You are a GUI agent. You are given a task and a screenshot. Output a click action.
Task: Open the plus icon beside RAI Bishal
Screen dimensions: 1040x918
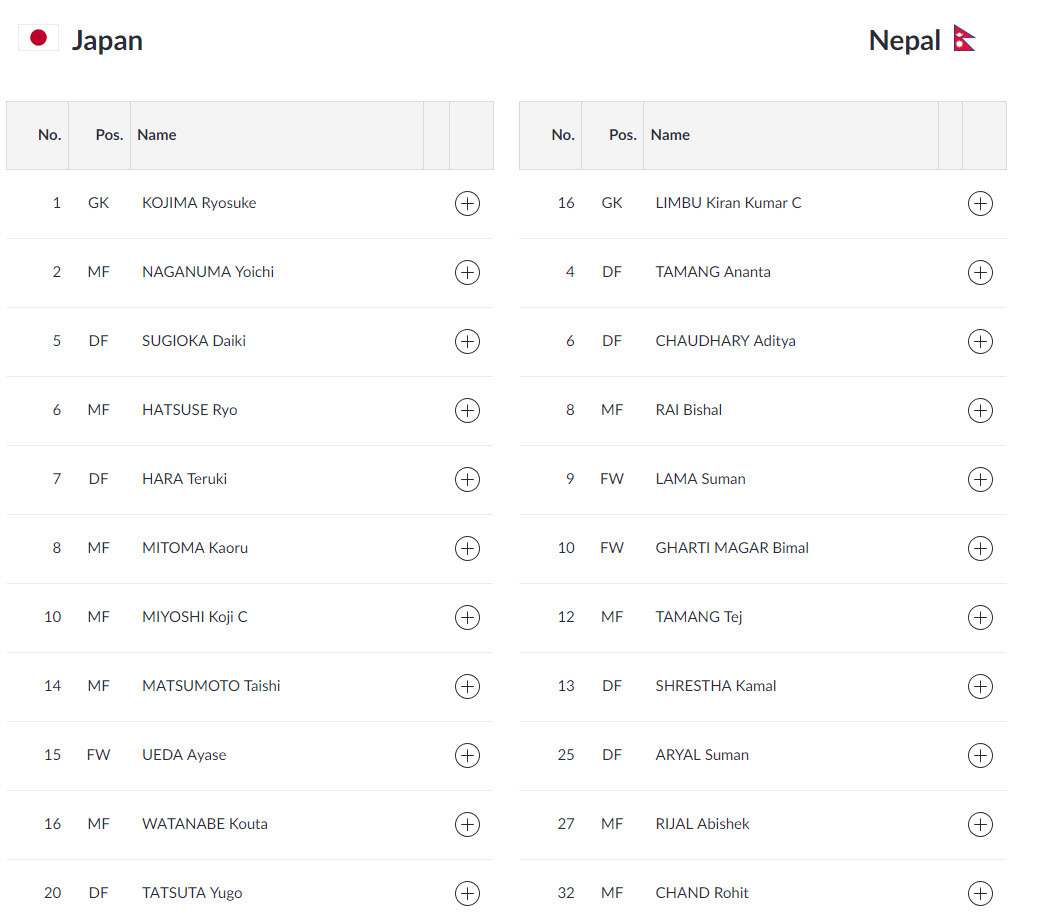click(x=980, y=410)
